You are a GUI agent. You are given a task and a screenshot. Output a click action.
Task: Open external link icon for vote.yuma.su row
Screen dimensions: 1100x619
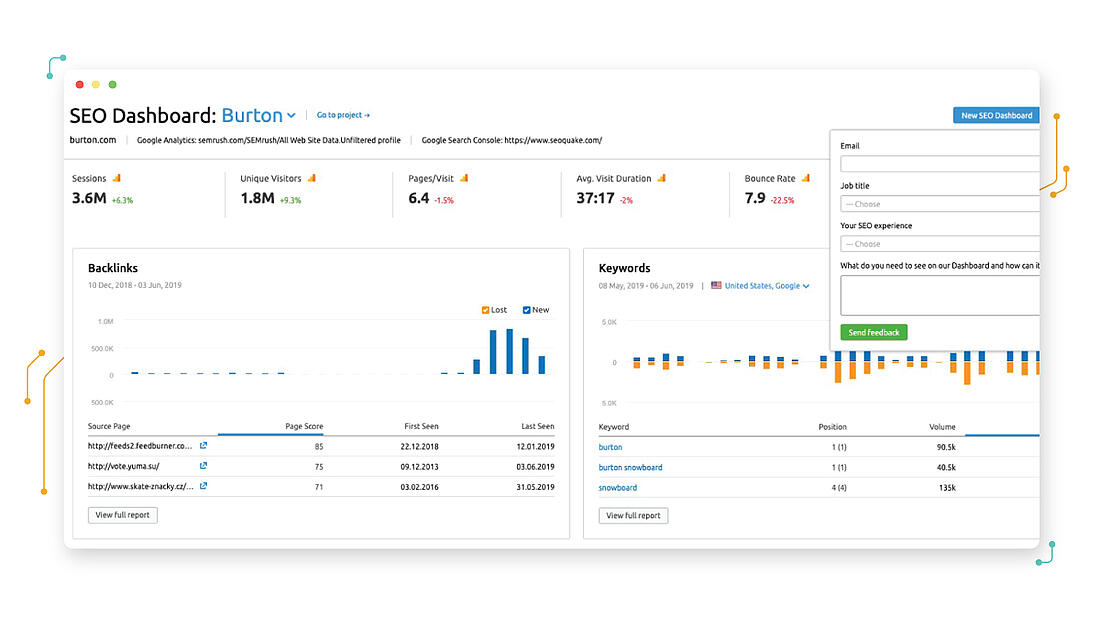(x=203, y=465)
